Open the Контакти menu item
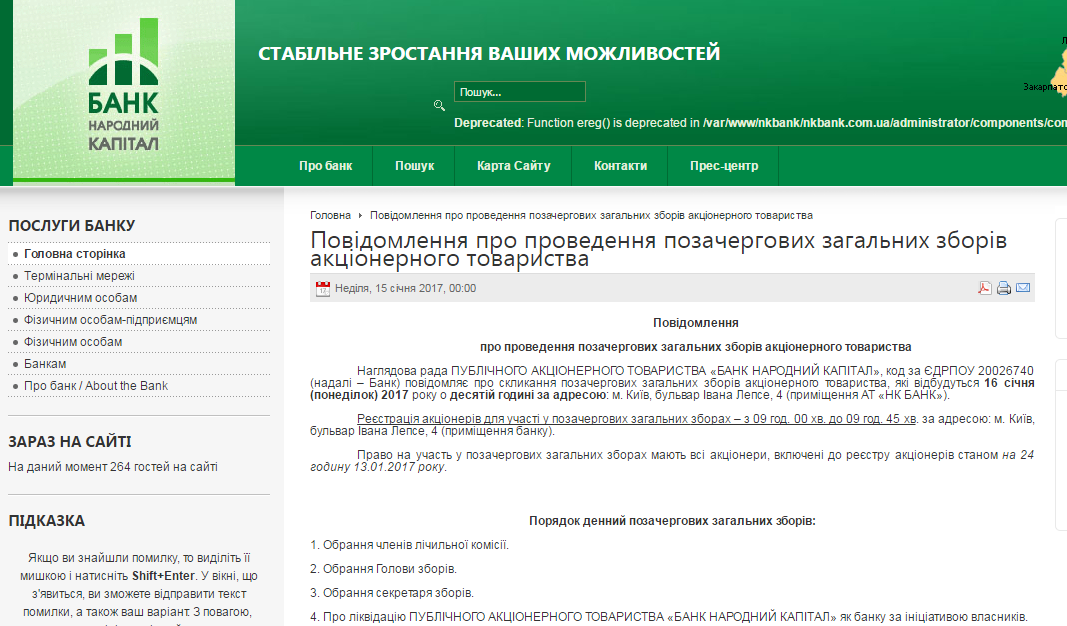The width and height of the screenshot is (1067, 626). [621, 165]
